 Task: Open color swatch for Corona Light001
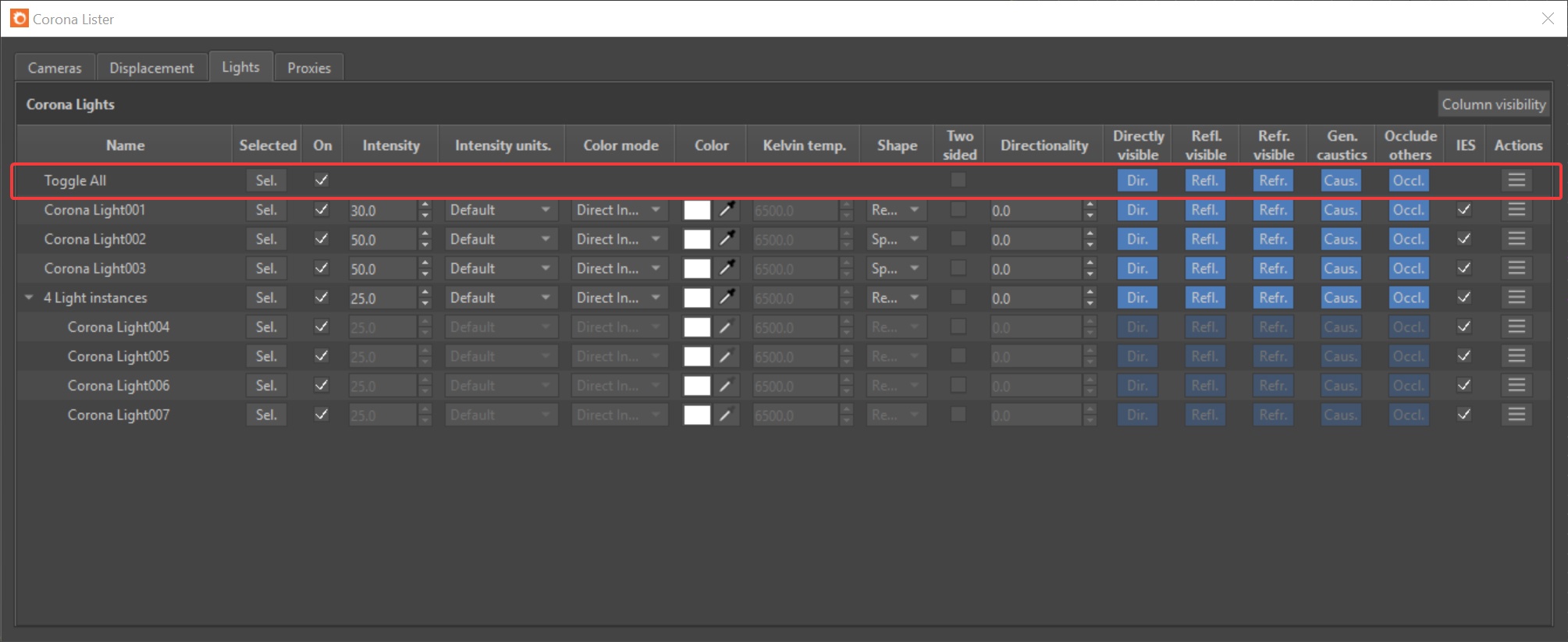click(697, 210)
